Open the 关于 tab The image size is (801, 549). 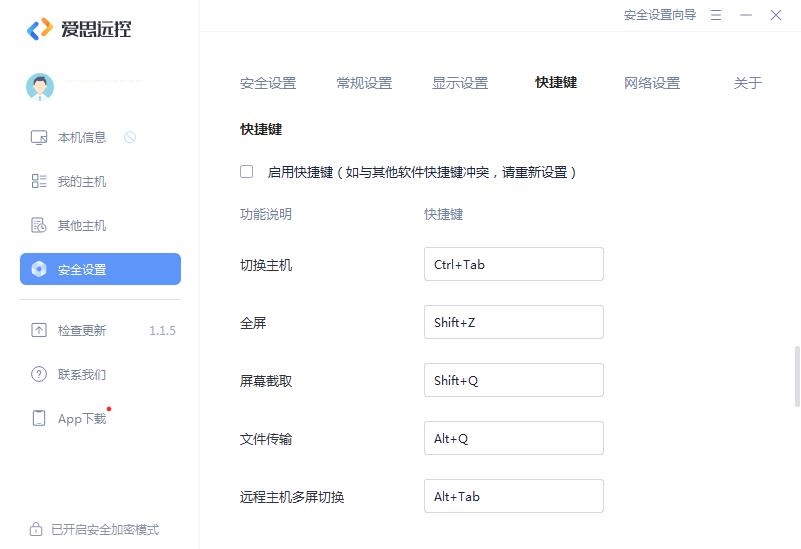pos(747,83)
